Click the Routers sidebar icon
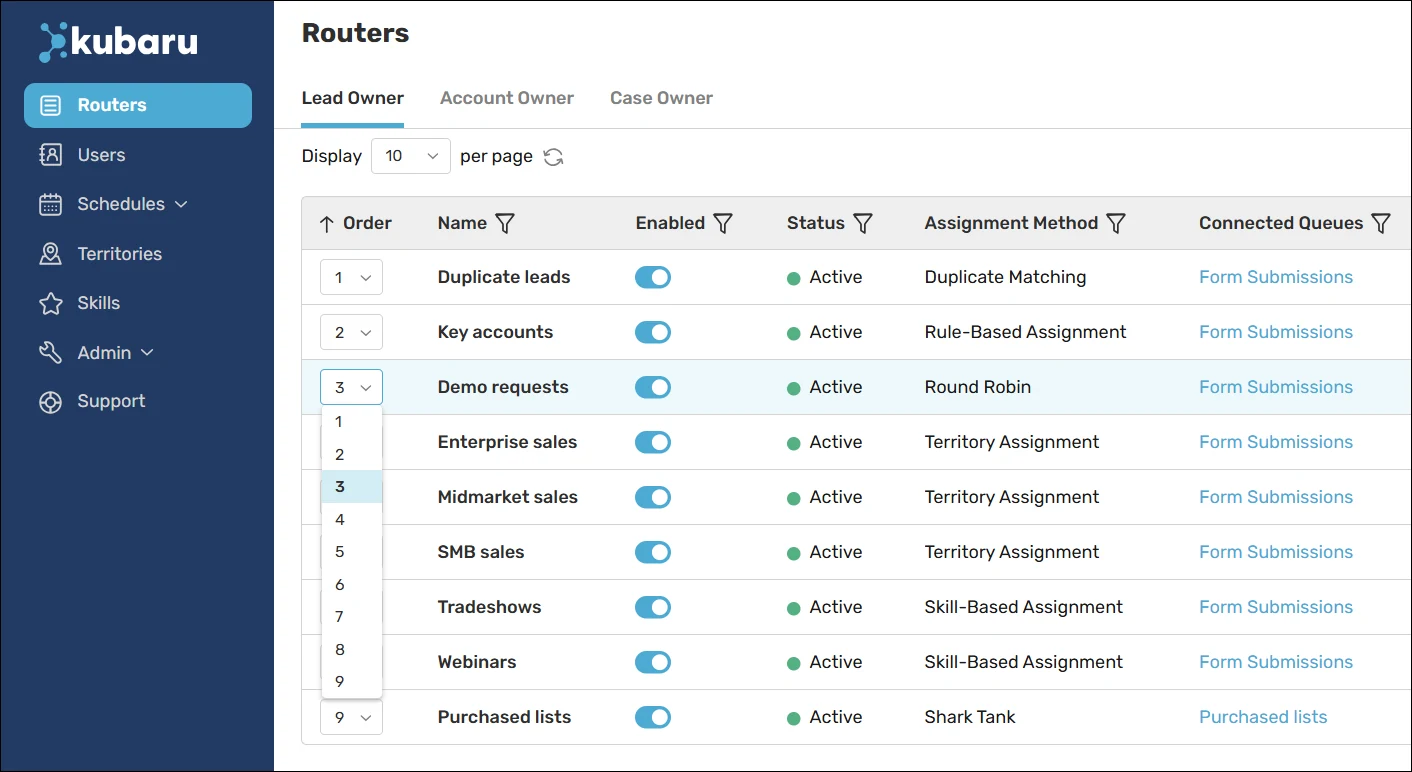This screenshot has width=1412, height=772. pos(50,105)
